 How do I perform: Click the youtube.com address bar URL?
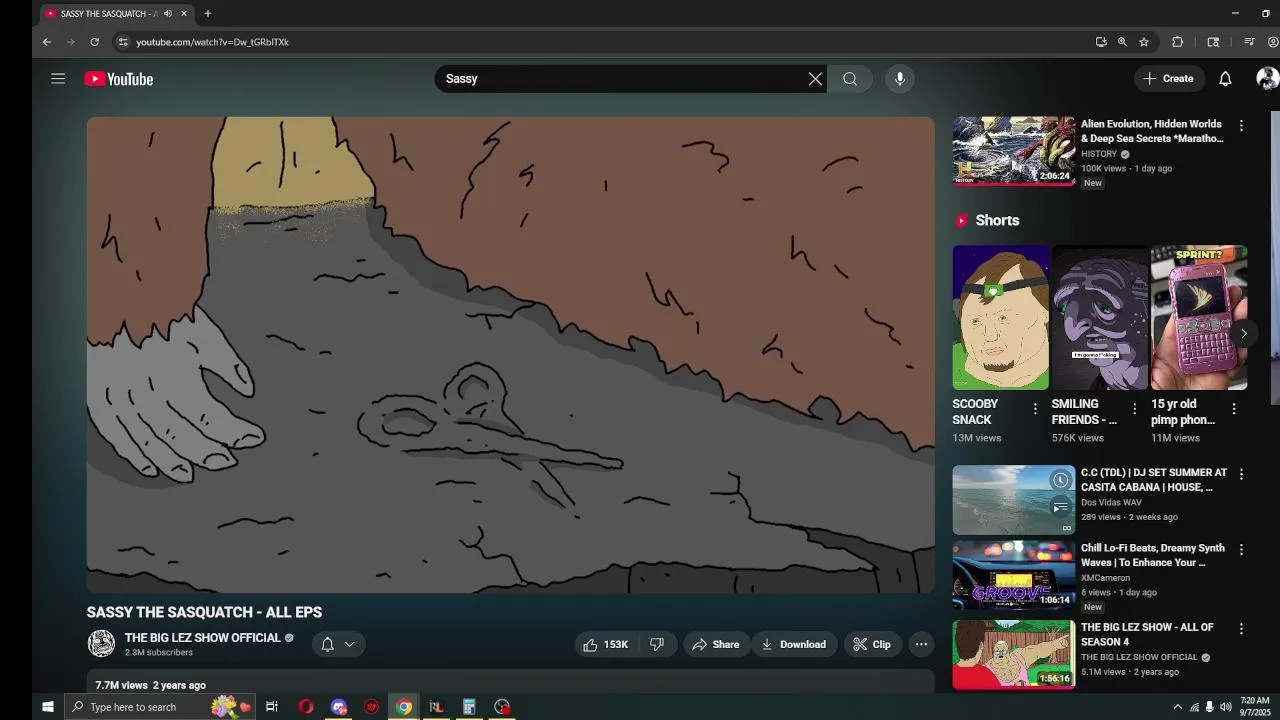point(213,42)
